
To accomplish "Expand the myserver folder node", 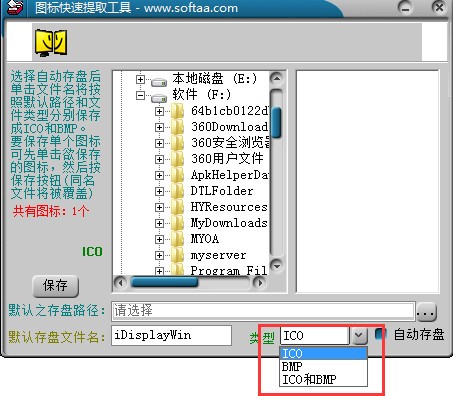I will pyautogui.click(x=159, y=255).
